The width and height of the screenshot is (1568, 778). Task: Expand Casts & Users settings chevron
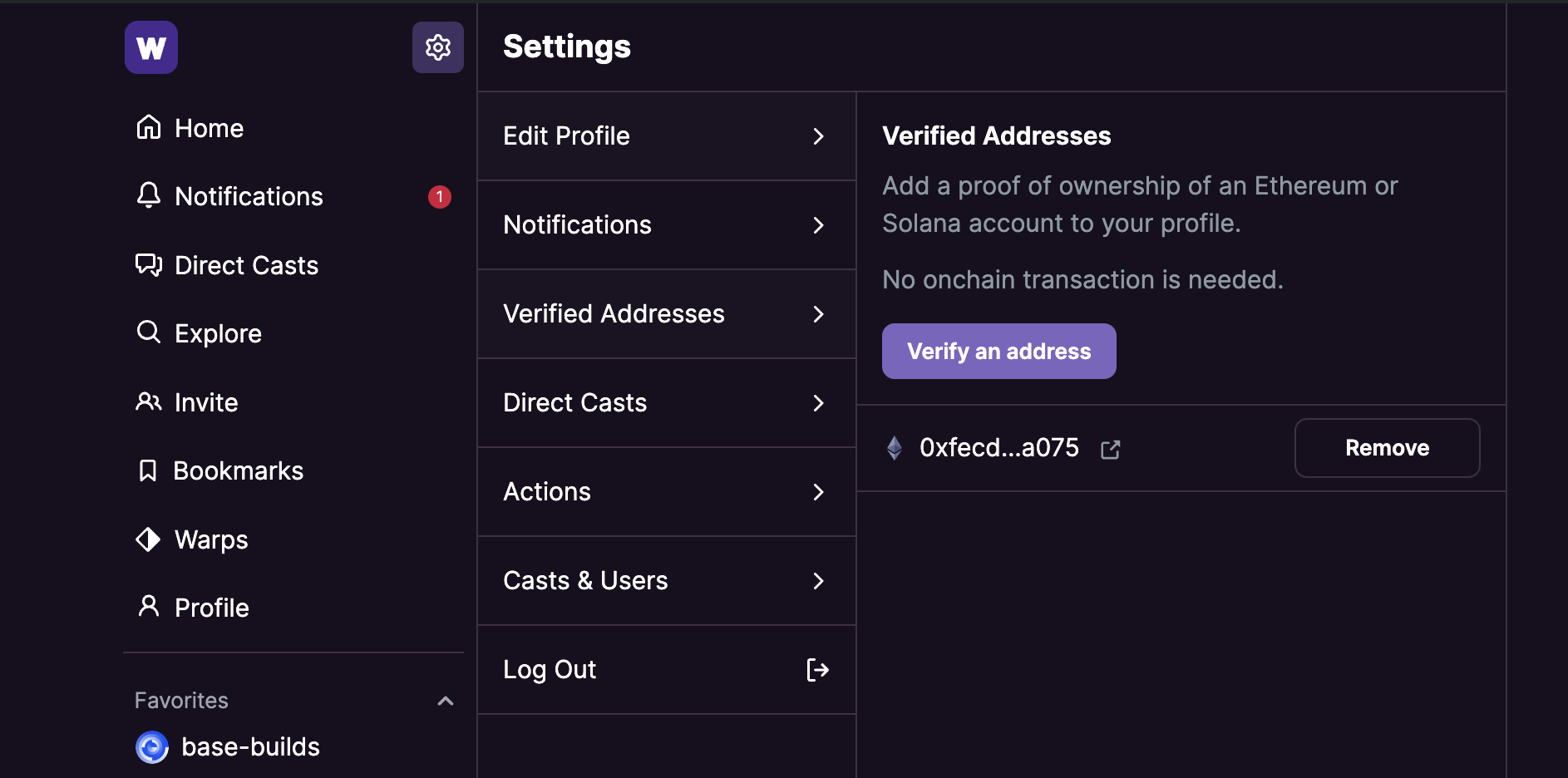click(x=818, y=581)
